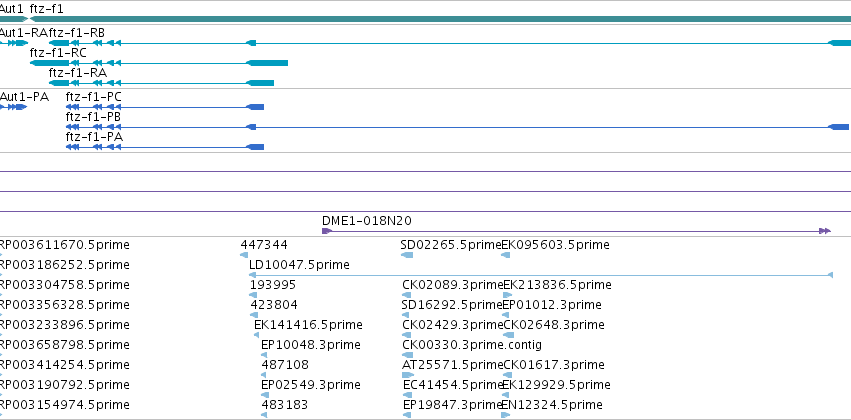Screen dimensions: 851x420
Task: Click the SD02265.5prime EST glyph
Action: [407, 255]
